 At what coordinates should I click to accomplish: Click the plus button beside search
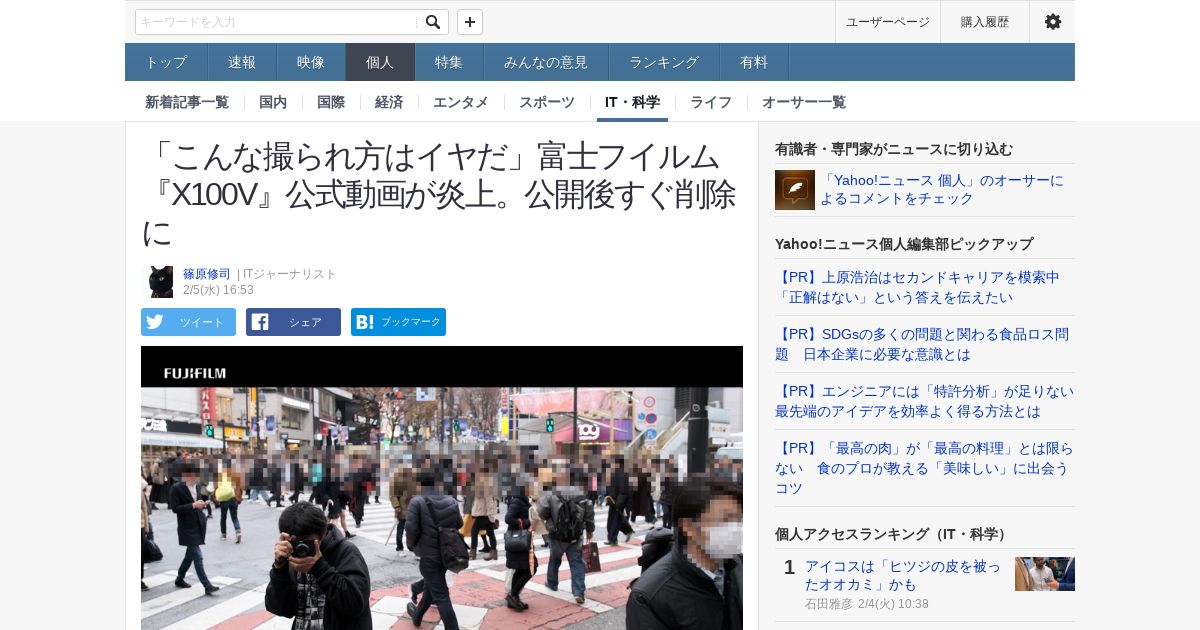(470, 22)
